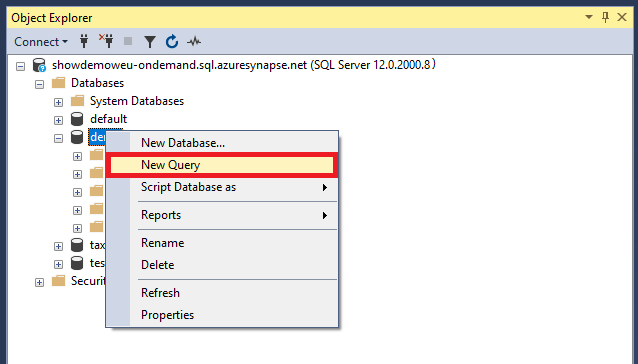Open the Connect dropdown in Object Explorer
The height and width of the screenshot is (364, 638).
click(41, 42)
